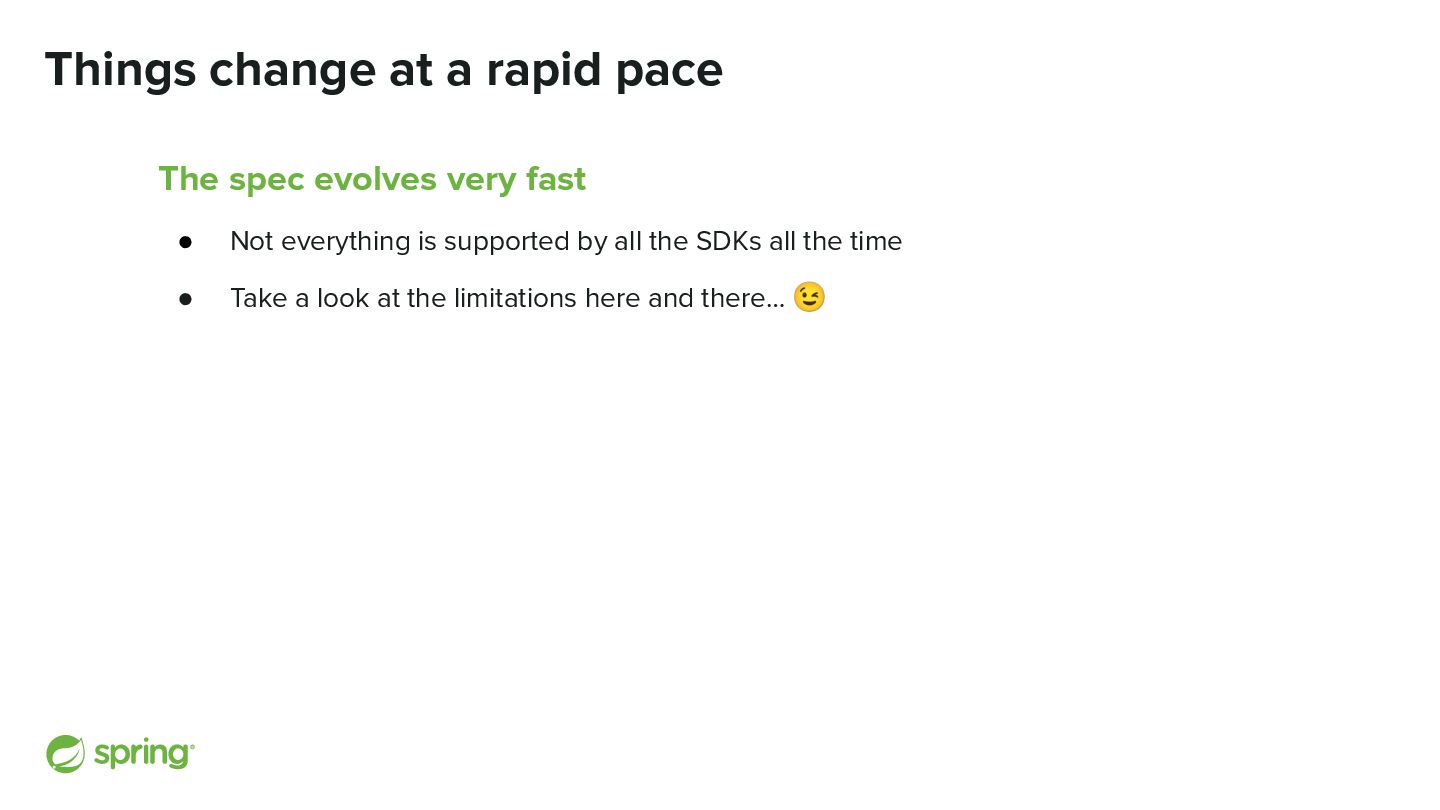Click the word "Take" starting the second bullet
1440x810 pixels.
(x=258, y=298)
